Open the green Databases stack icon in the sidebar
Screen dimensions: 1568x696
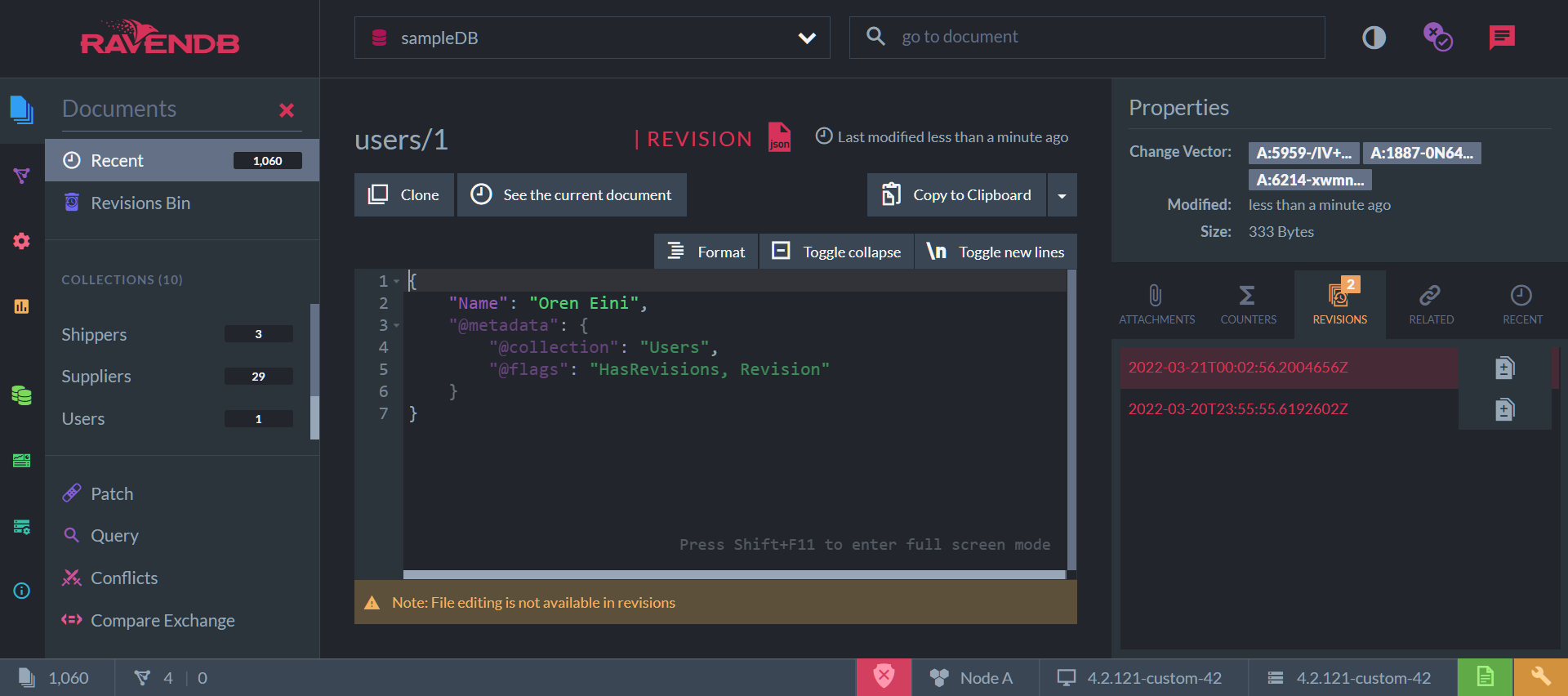(x=22, y=395)
